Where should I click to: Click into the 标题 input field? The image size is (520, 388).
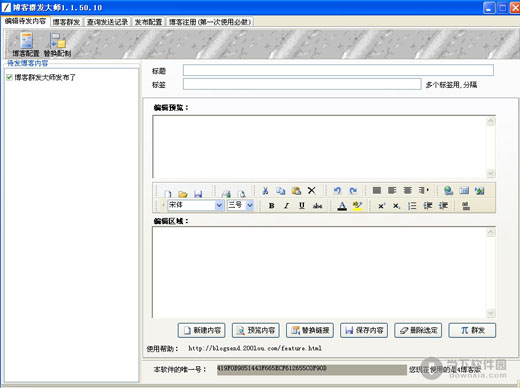[338, 70]
